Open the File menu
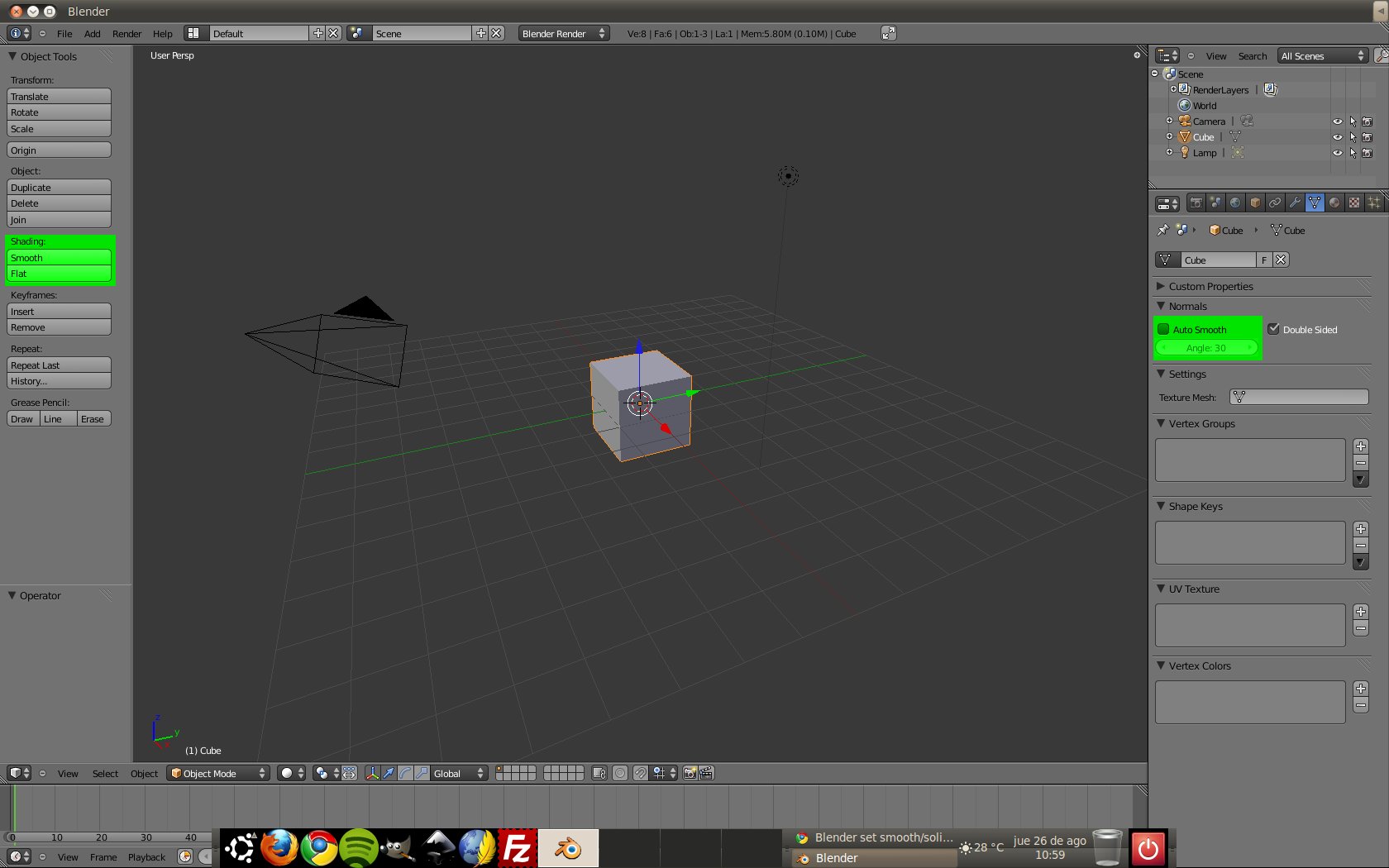 pyautogui.click(x=64, y=34)
